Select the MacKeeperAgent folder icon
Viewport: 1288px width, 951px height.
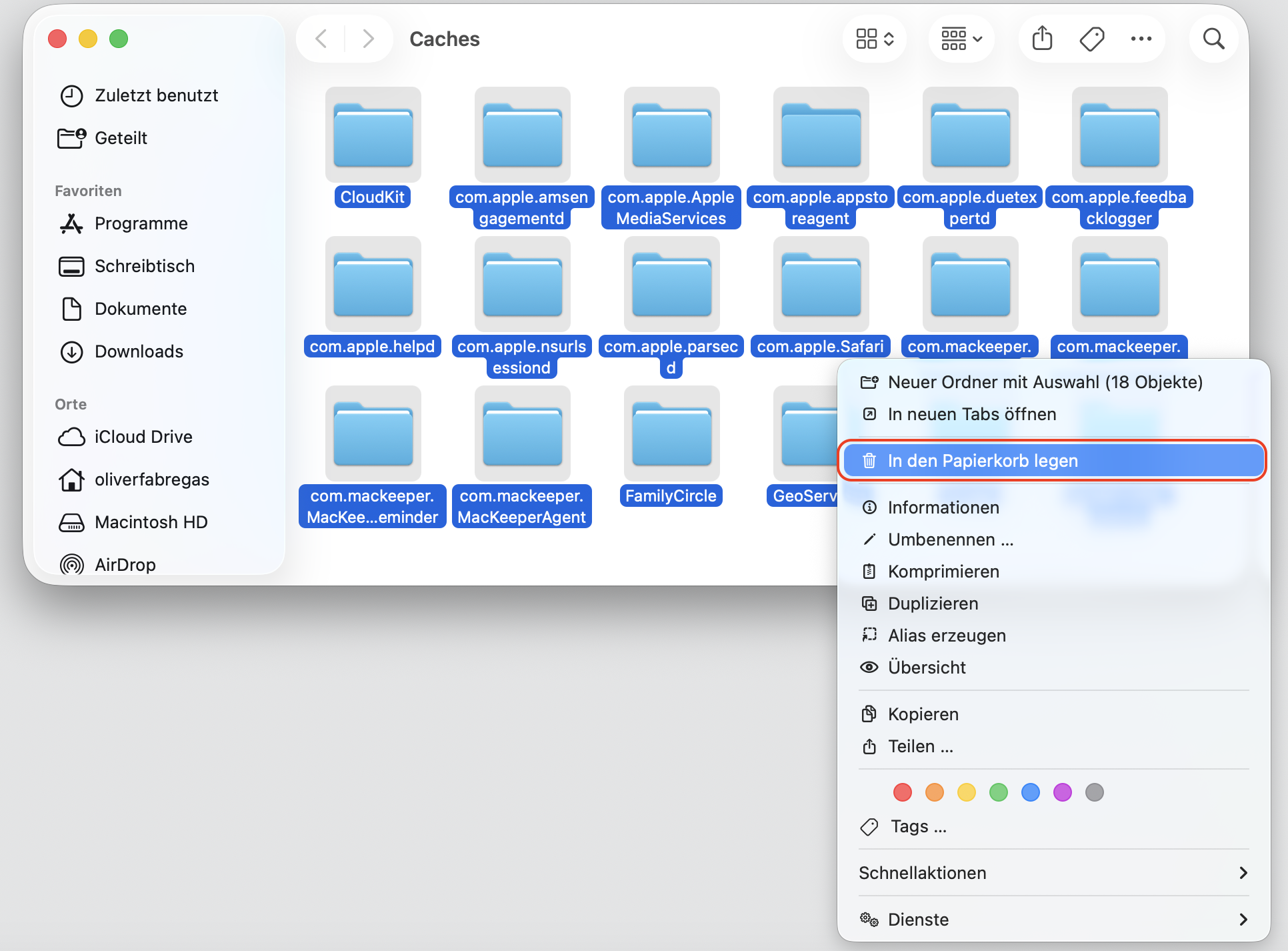[x=523, y=433]
